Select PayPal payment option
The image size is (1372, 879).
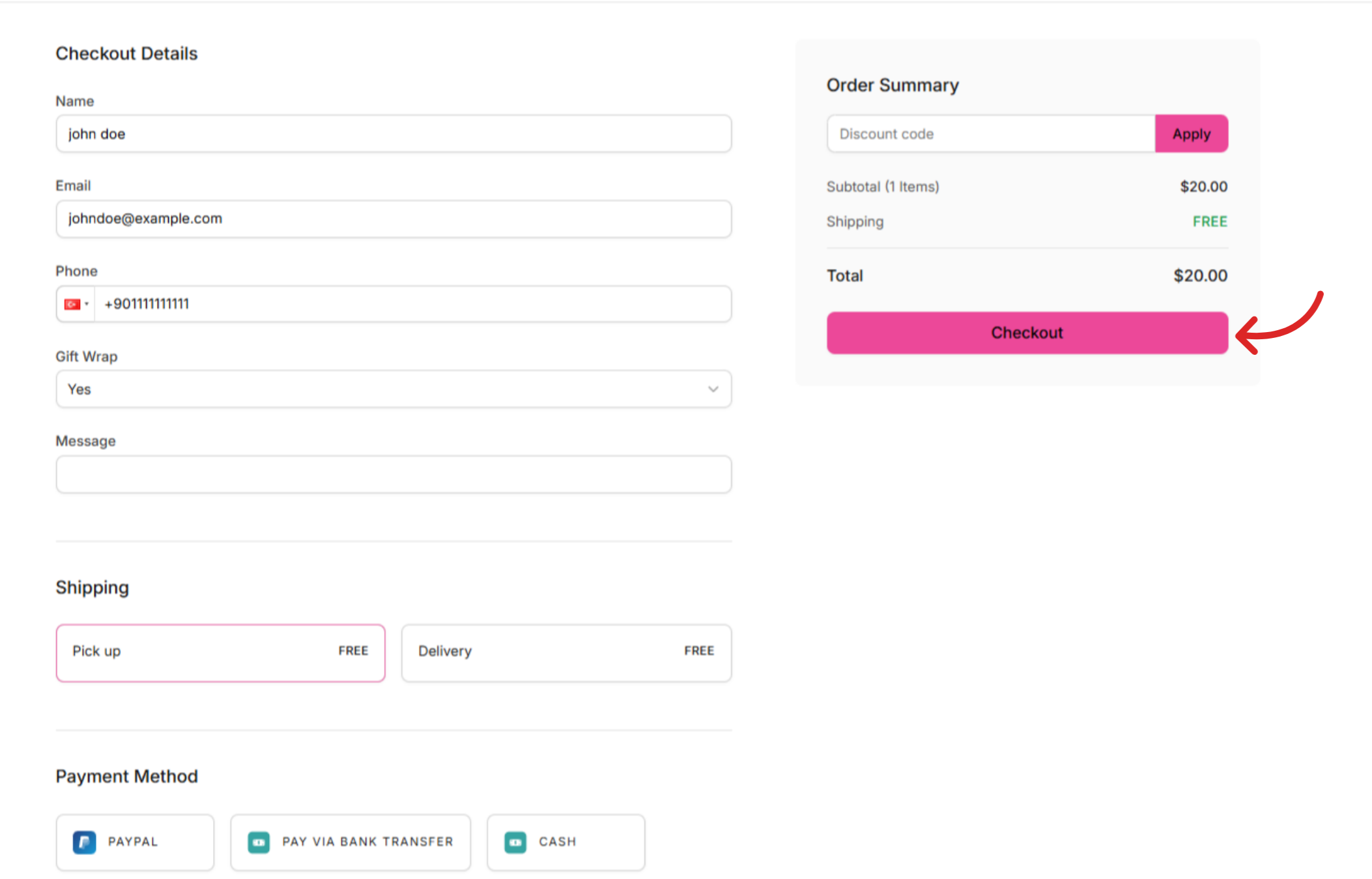[135, 842]
